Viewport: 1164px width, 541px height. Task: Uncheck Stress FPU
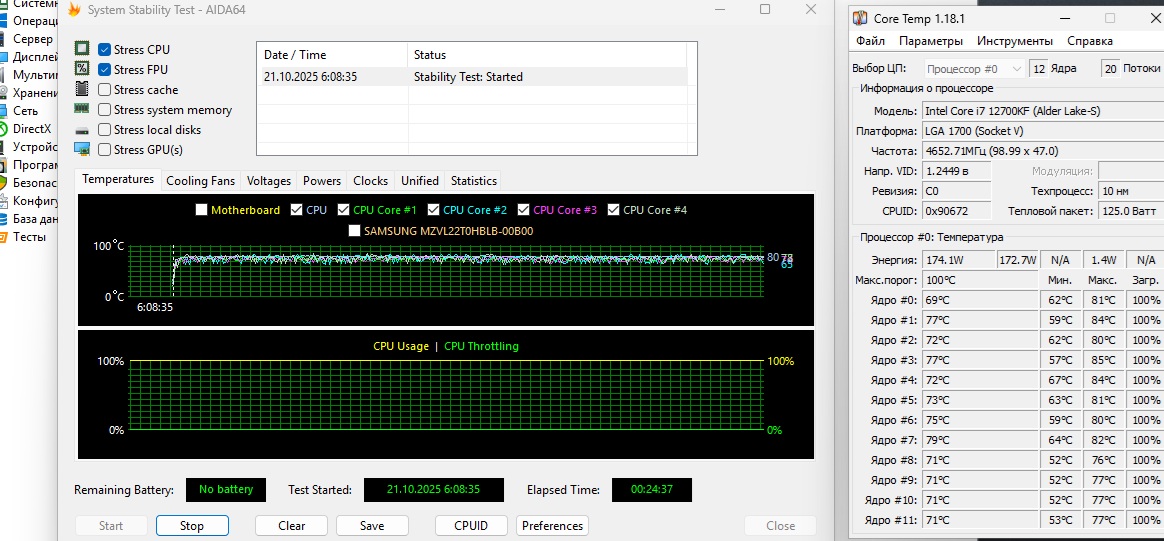point(105,70)
